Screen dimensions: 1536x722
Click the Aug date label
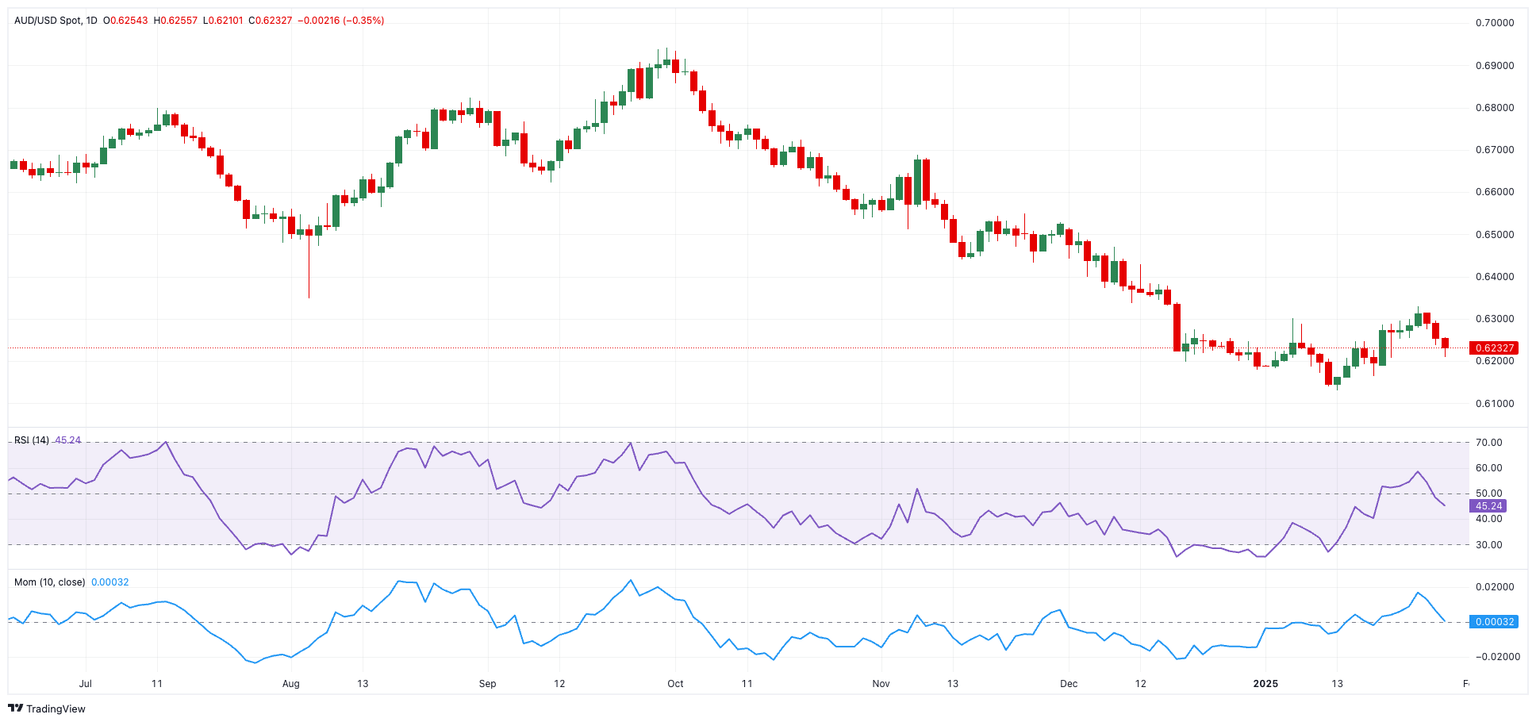pos(291,684)
